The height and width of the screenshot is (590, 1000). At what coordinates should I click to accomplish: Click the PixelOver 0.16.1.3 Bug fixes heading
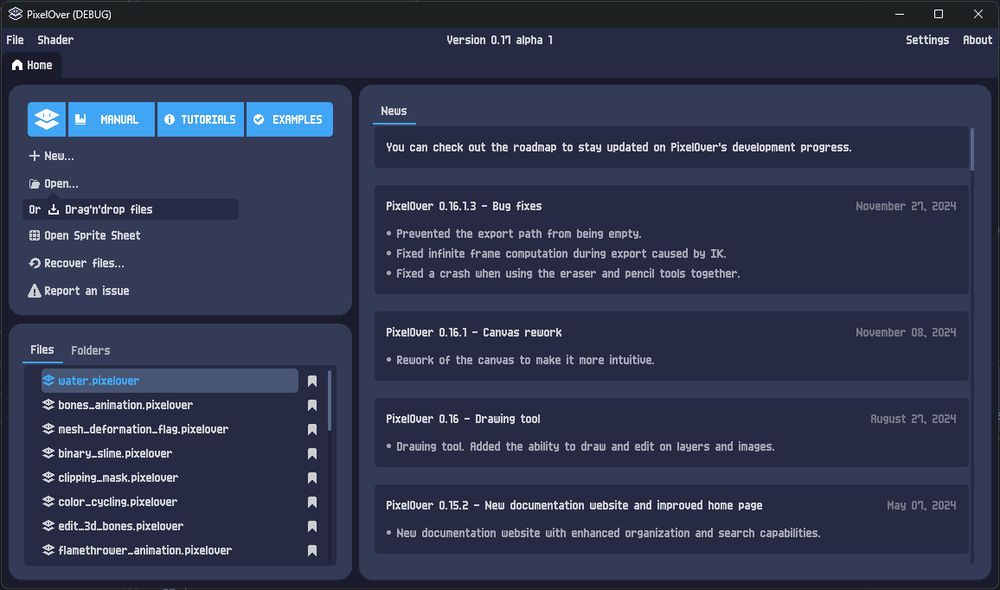pyautogui.click(x=464, y=206)
